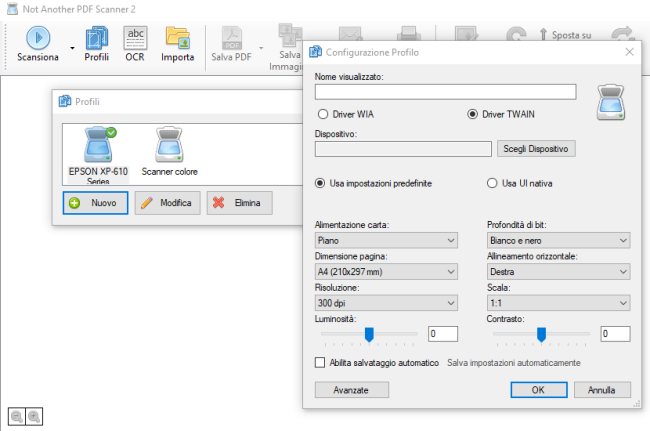Click the Nome visualizzato text field

point(445,92)
